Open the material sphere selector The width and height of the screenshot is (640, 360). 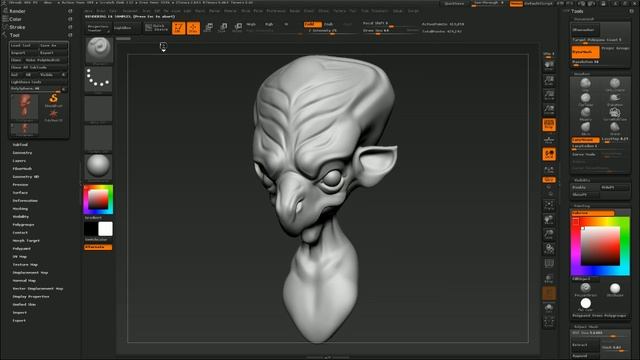tap(98, 167)
